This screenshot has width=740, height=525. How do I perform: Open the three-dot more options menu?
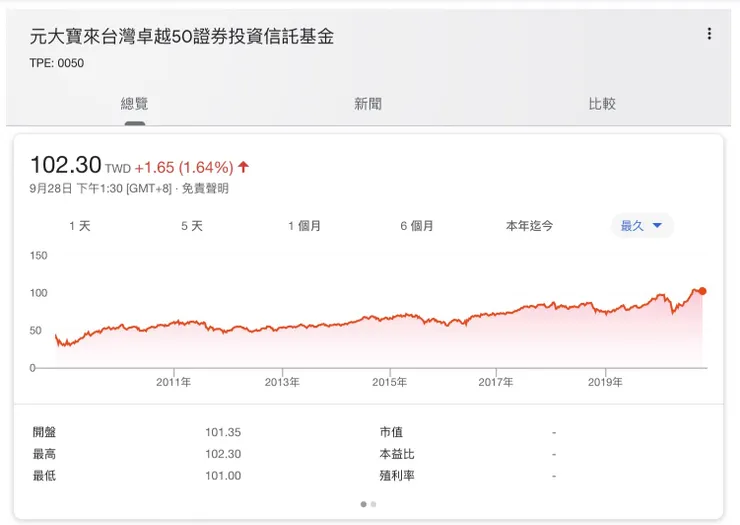pos(709,34)
